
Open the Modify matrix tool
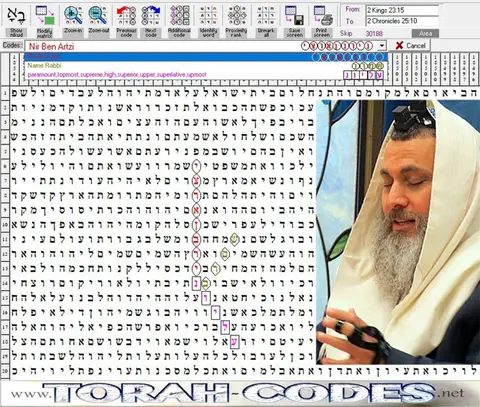[45, 15]
